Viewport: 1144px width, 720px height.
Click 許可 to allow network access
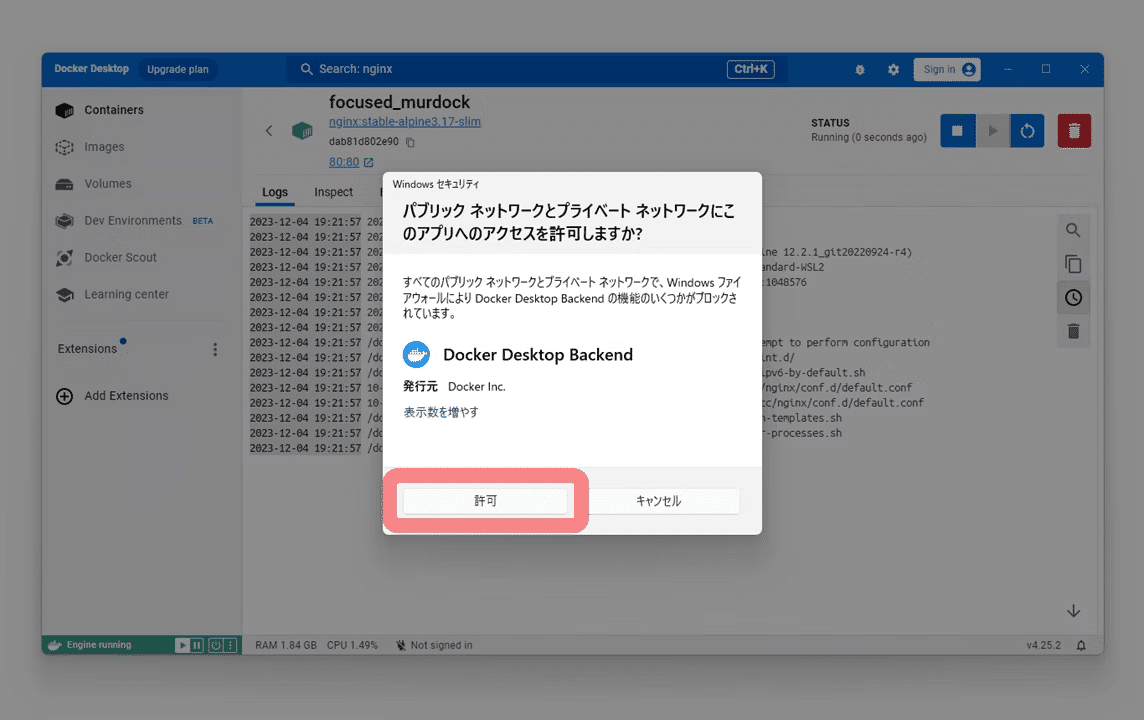click(x=485, y=500)
